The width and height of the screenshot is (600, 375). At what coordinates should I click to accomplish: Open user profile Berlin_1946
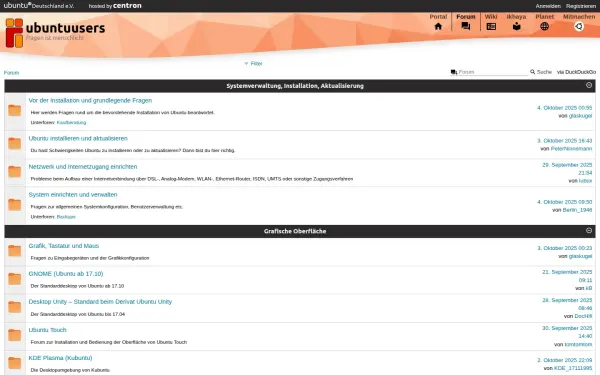pyautogui.click(x=577, y=210)
